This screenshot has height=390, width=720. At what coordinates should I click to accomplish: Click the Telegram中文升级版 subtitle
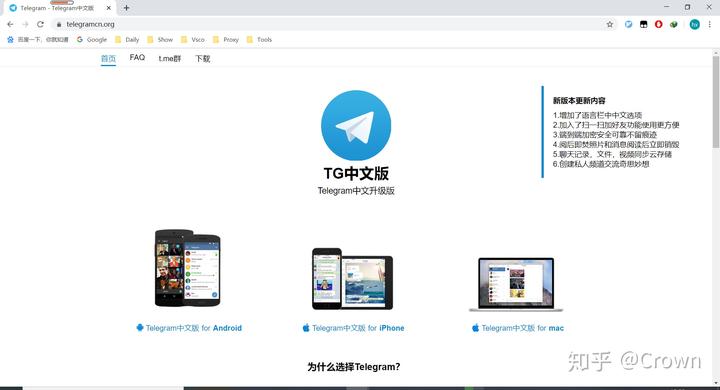[356, 191]
